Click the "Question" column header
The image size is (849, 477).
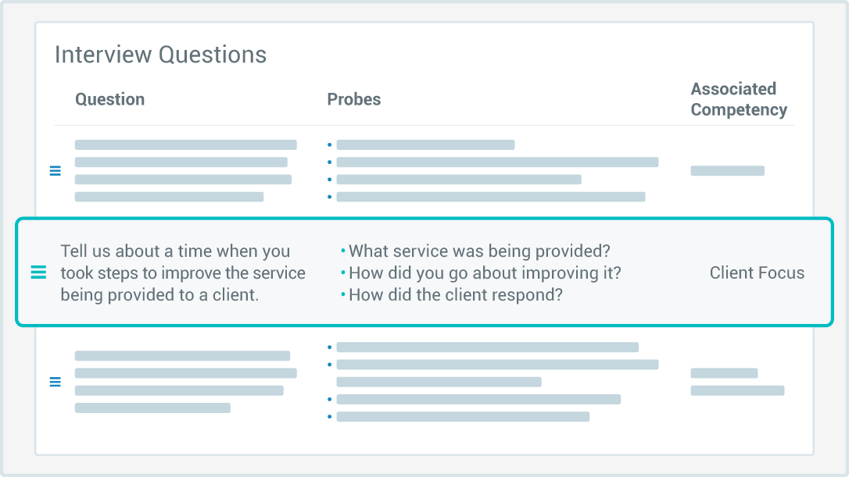coord(110,99)
